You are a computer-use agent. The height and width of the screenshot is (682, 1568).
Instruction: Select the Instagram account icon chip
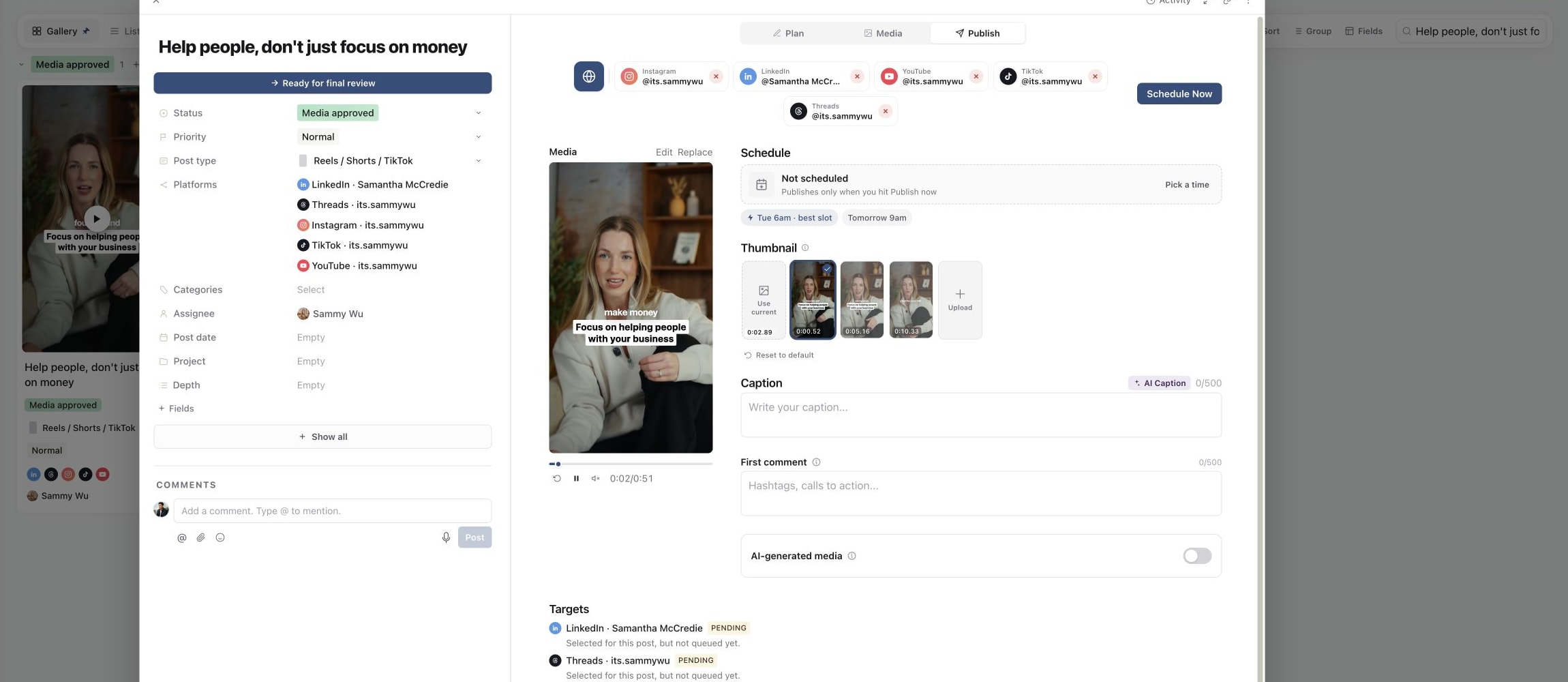[x=629, y=76]
